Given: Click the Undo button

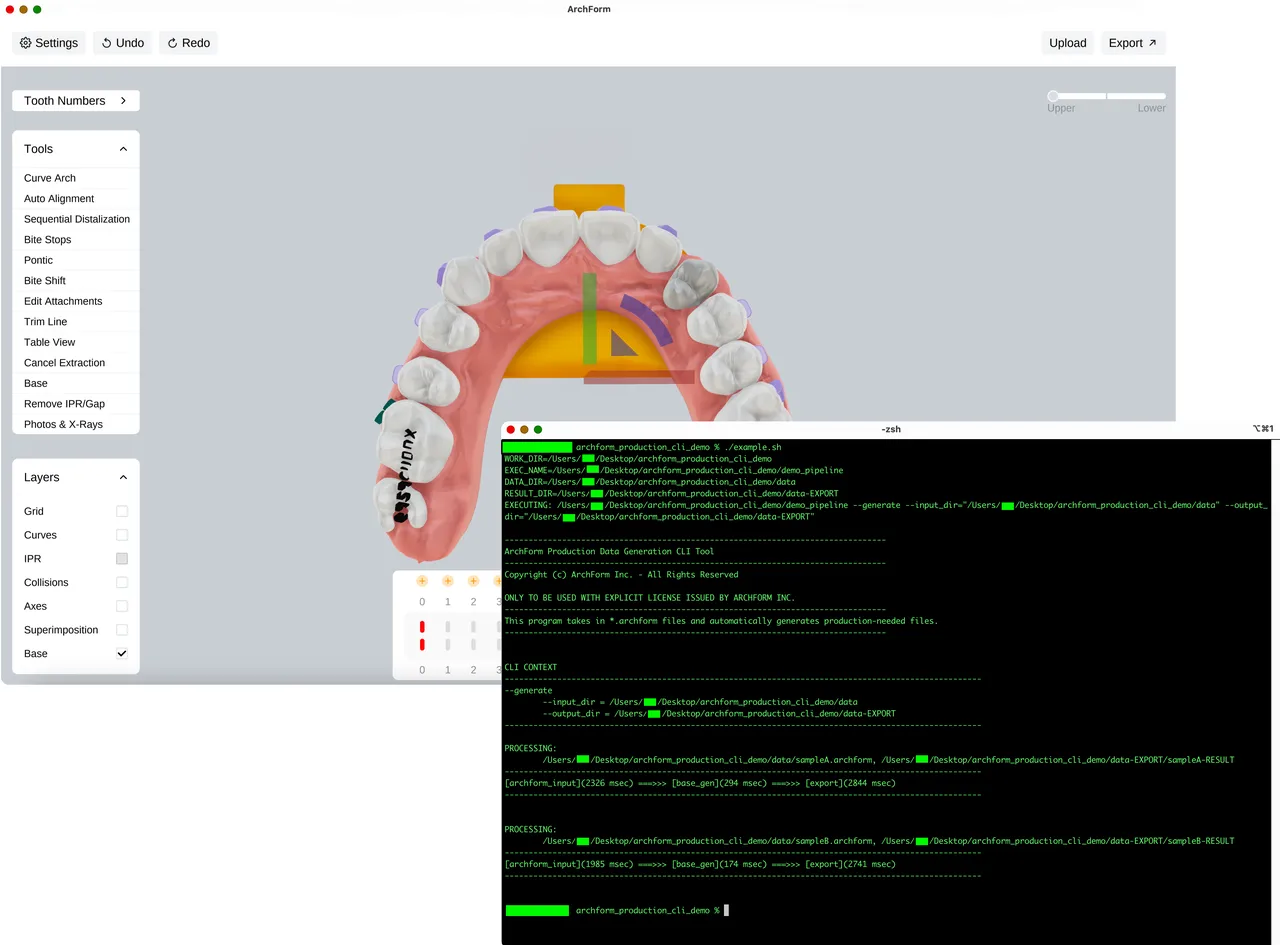Looking at the screenshot, I should 123,43.
